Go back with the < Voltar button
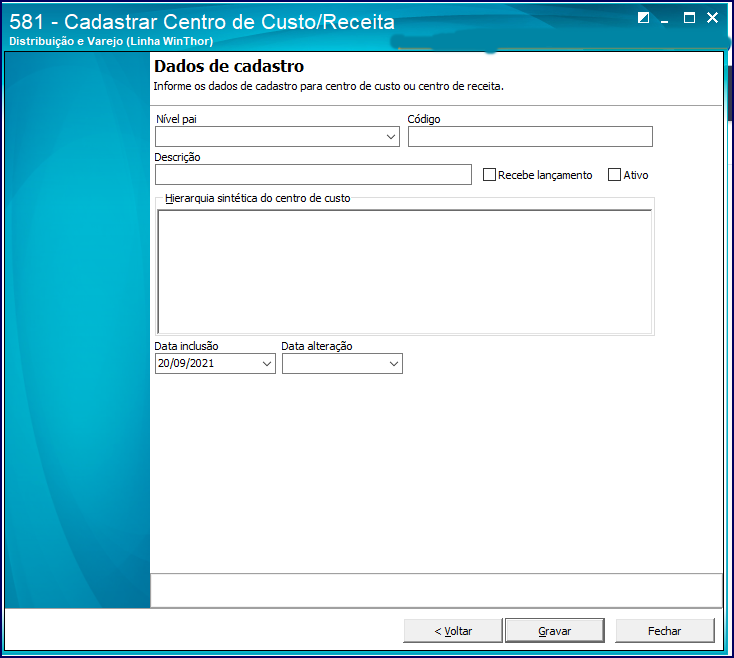 [x=453, y=631]
